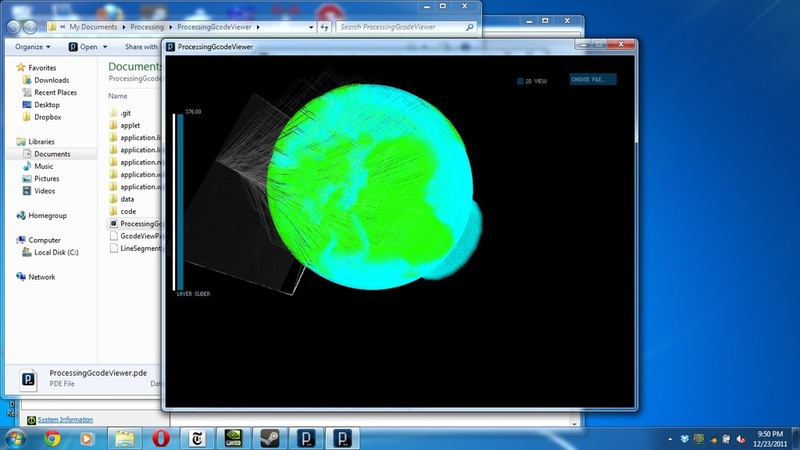Open Steam from the taskbar

pyautogui.click(x=269, y=439)
